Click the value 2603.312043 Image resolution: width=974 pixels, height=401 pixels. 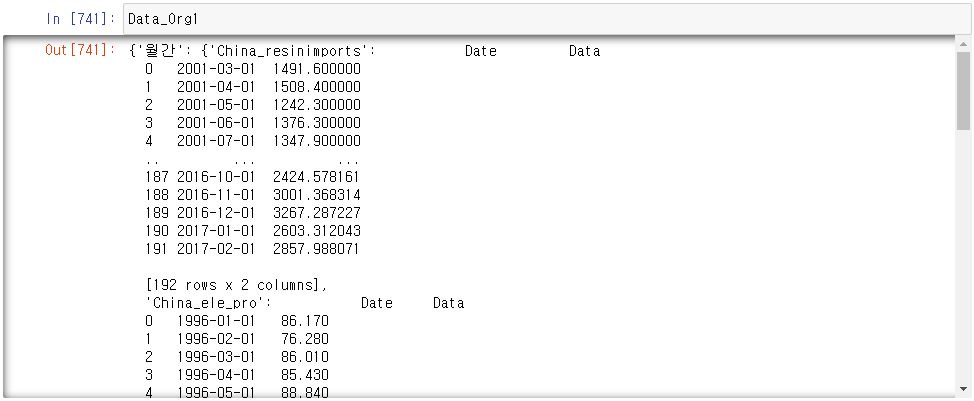(x=317, y=231)
